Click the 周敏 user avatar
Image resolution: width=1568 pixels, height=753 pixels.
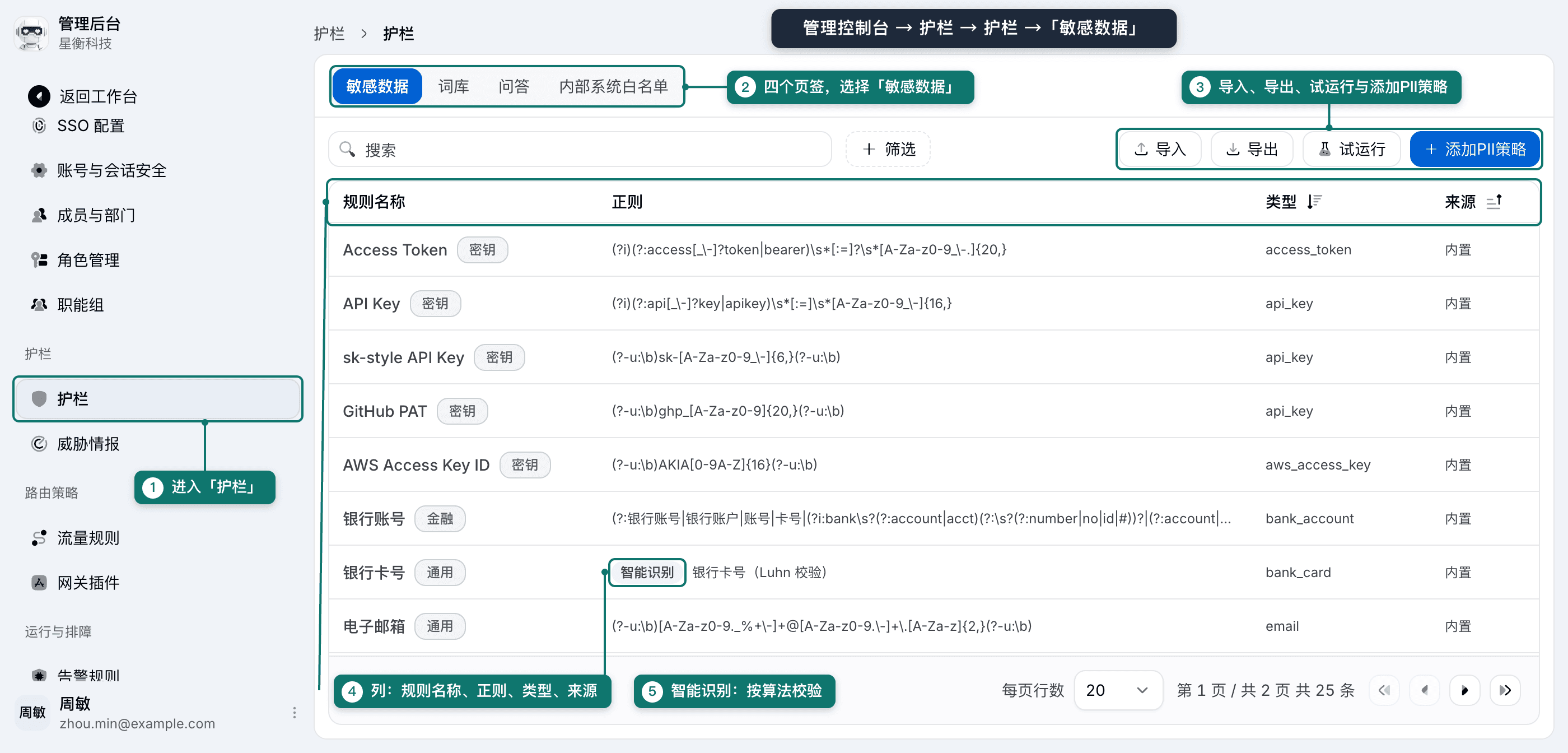tap(32, 713)
